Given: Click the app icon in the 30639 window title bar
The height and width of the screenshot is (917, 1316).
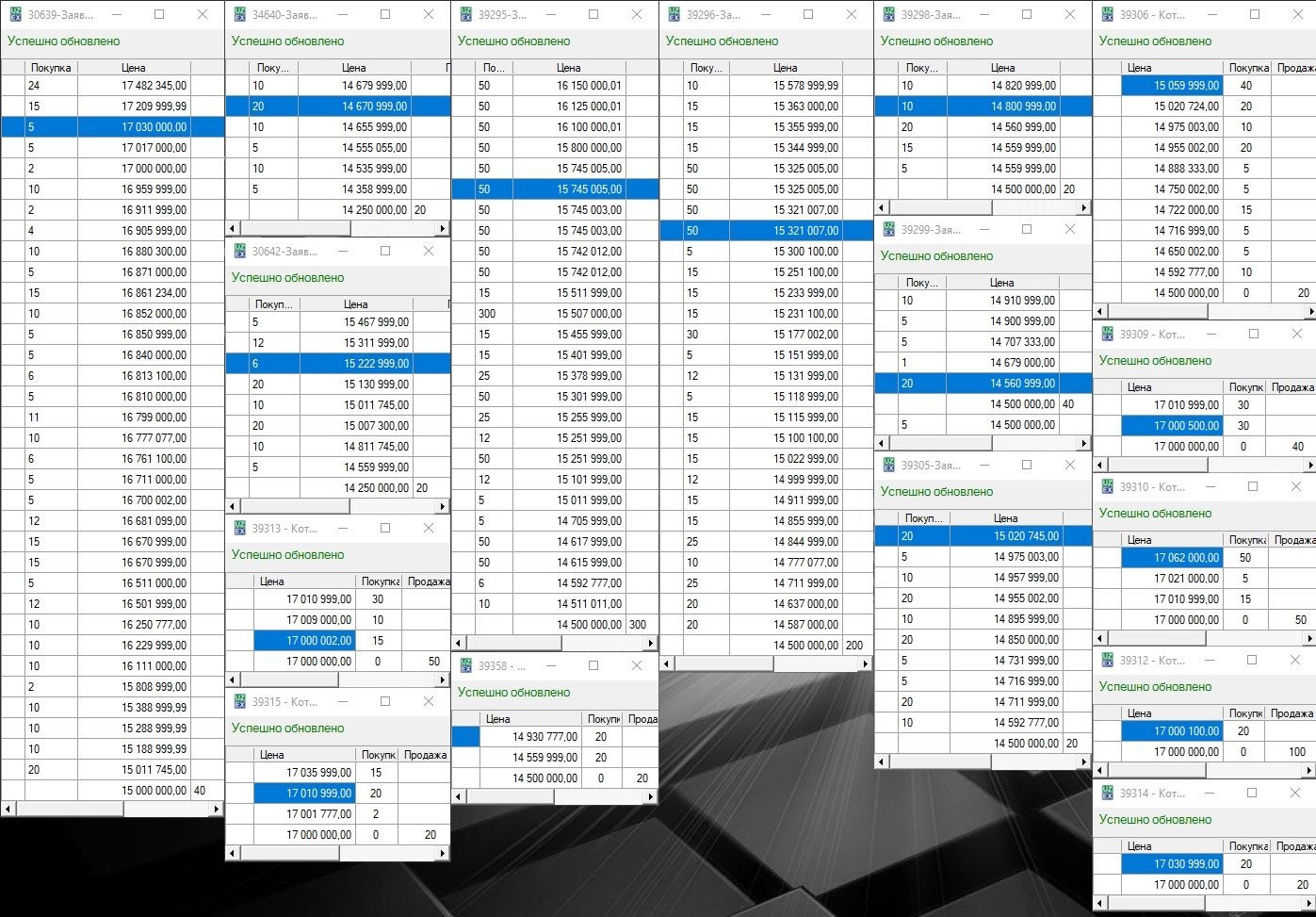Looking at the screenshot, I should click(x=15, y=14).
